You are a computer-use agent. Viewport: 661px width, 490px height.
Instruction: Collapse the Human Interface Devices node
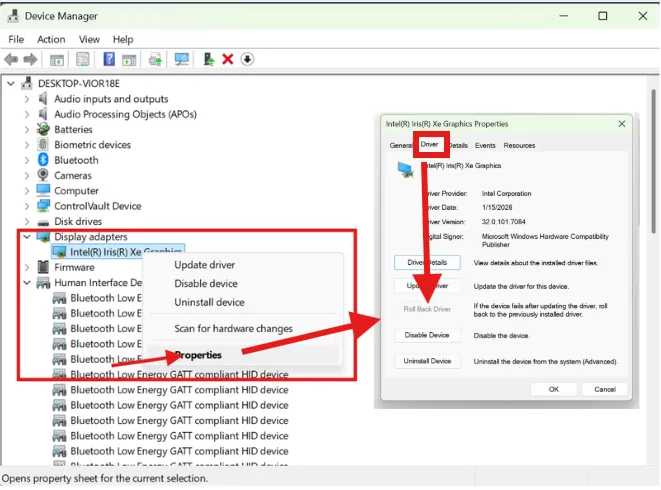click(27, 283)
